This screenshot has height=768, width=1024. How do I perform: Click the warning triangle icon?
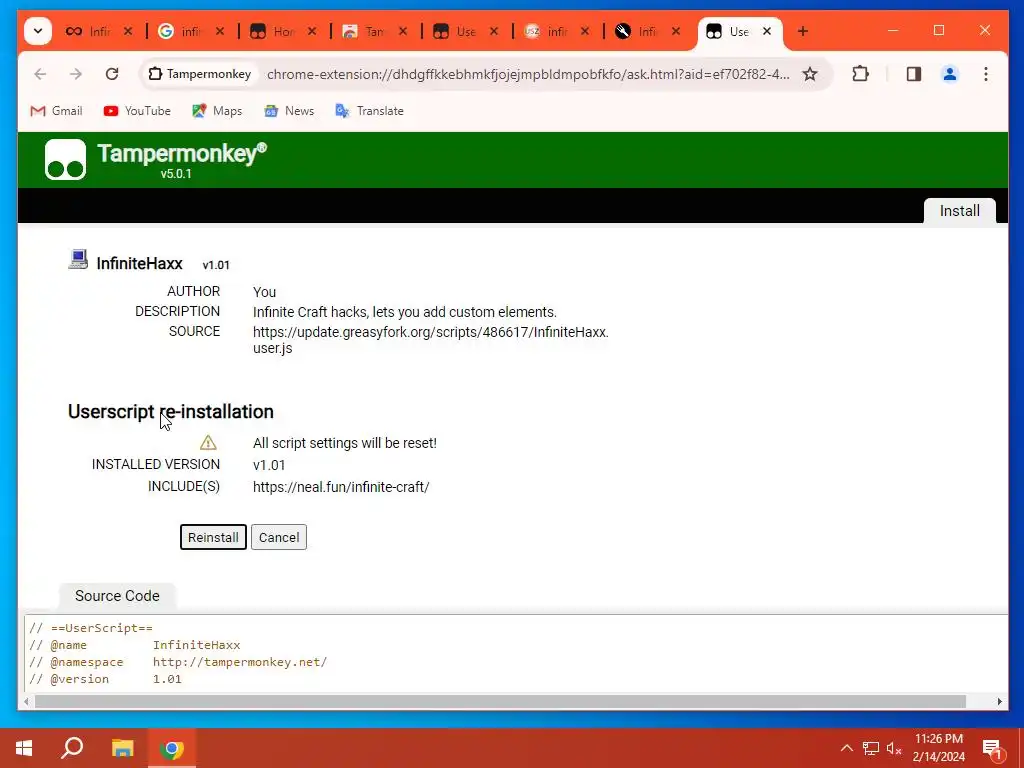[x=208, y=443]
